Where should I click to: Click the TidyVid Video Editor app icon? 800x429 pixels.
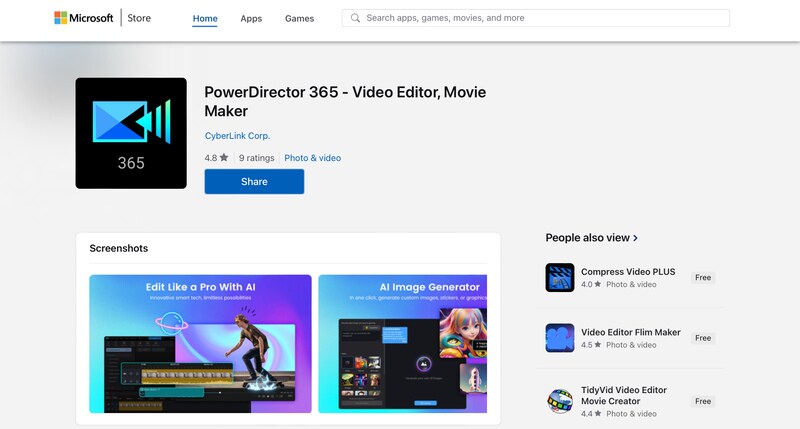560,401
